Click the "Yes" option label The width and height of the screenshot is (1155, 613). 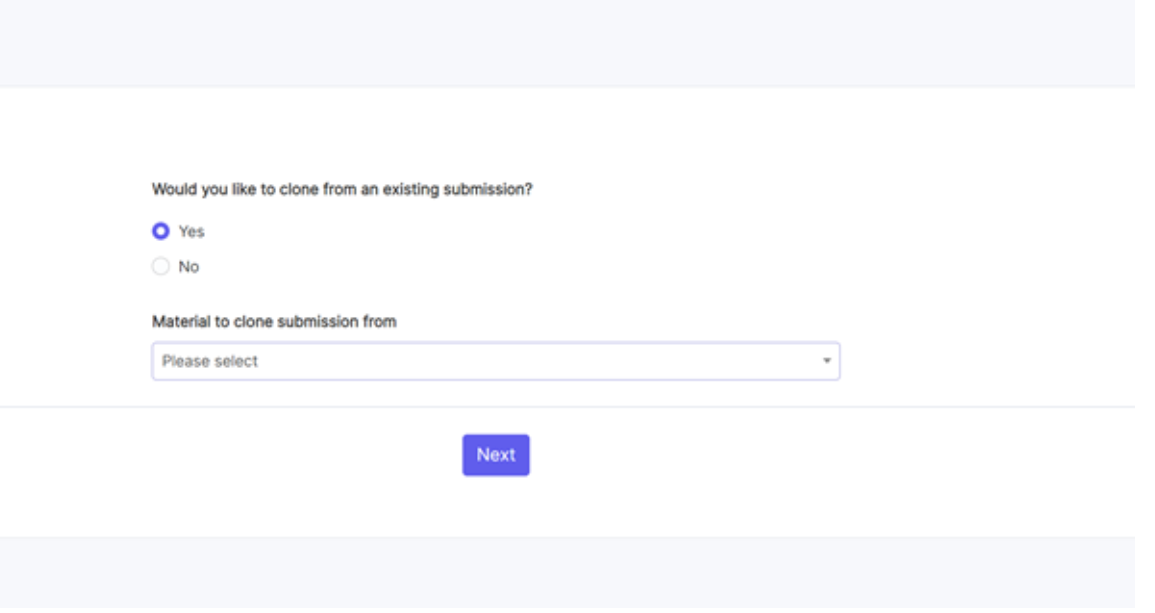[191, 231]
